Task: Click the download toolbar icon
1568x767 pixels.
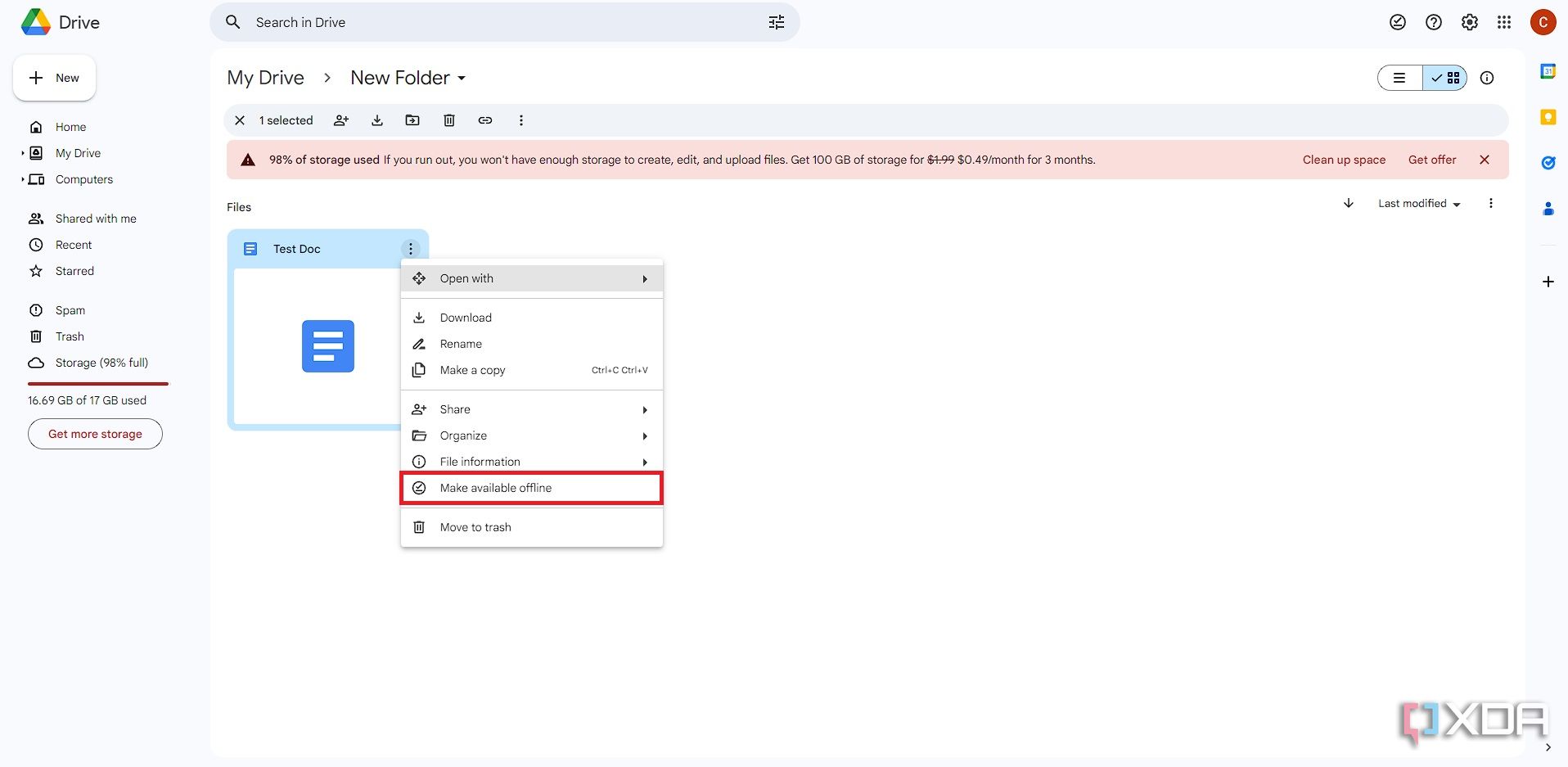Action: [x=377, y=120]
